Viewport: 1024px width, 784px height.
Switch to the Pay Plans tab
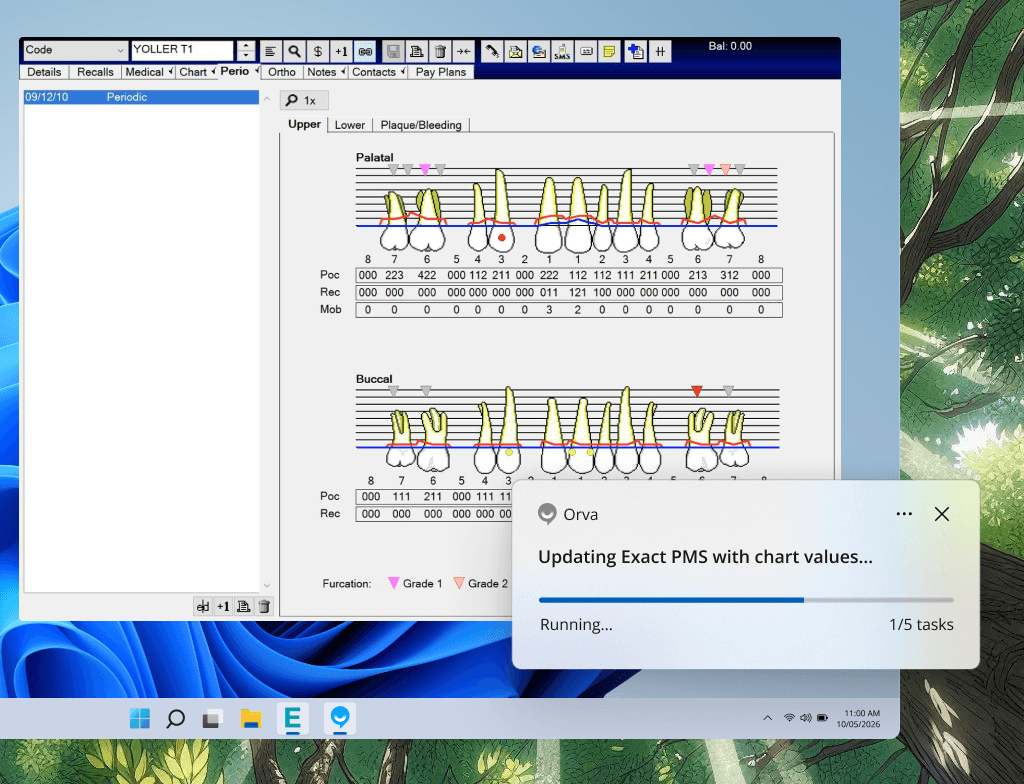441,72
